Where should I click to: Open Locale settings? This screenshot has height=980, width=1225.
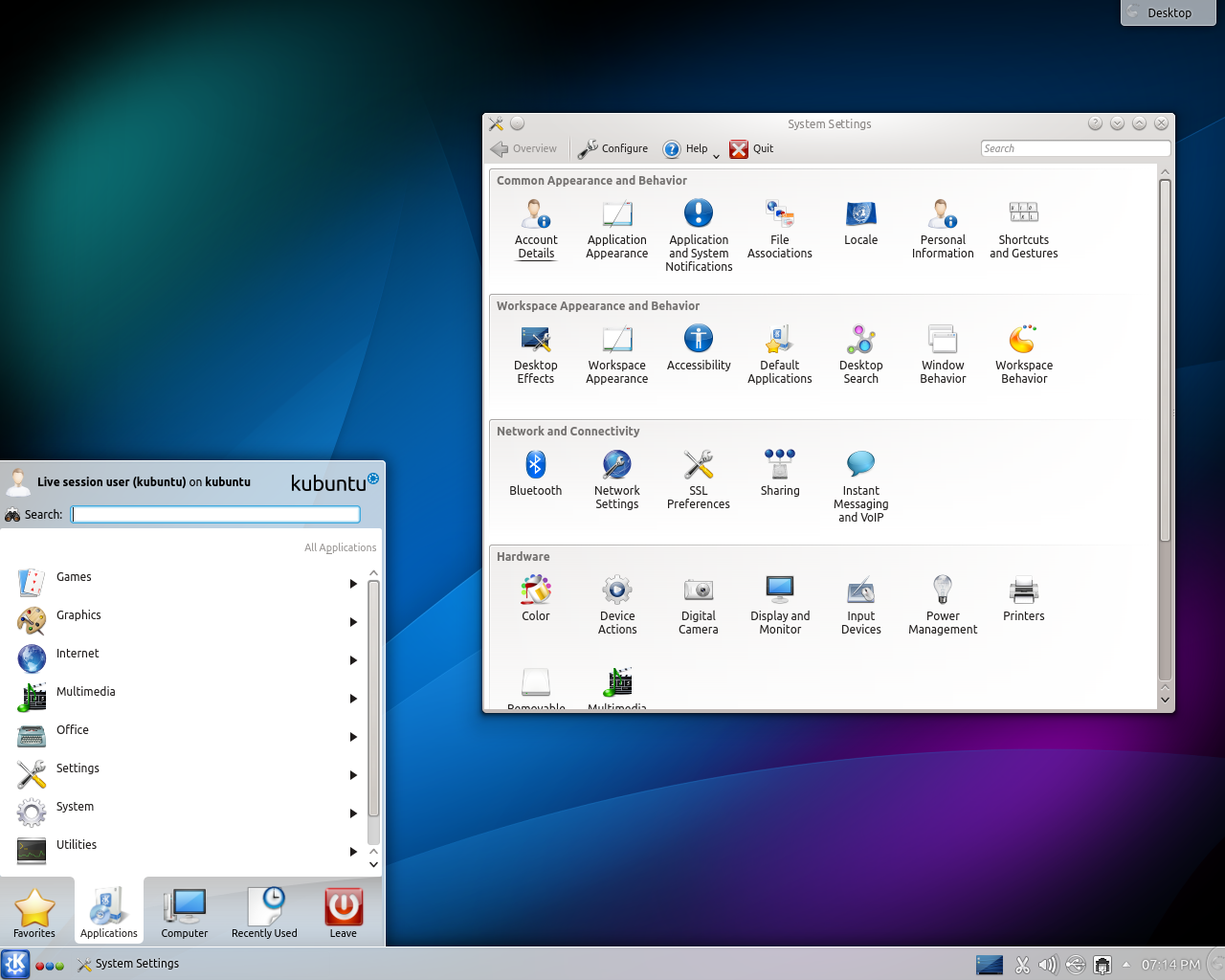(x=860, y=224)
